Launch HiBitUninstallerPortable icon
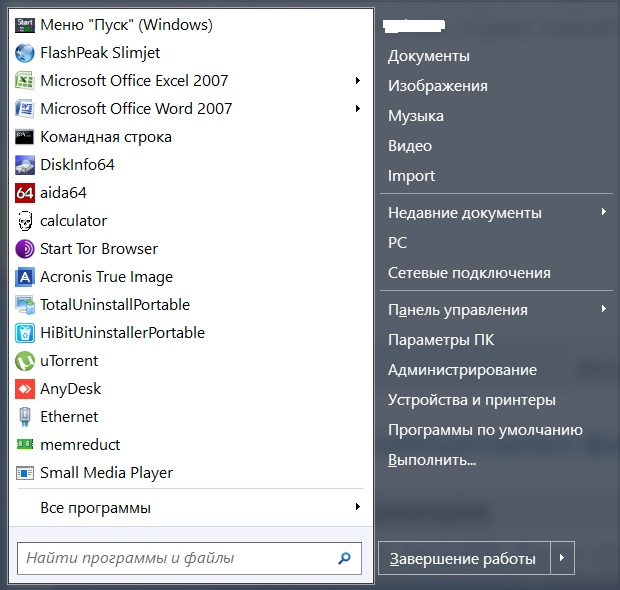The image size is (620, 590). tap(25, 333)
